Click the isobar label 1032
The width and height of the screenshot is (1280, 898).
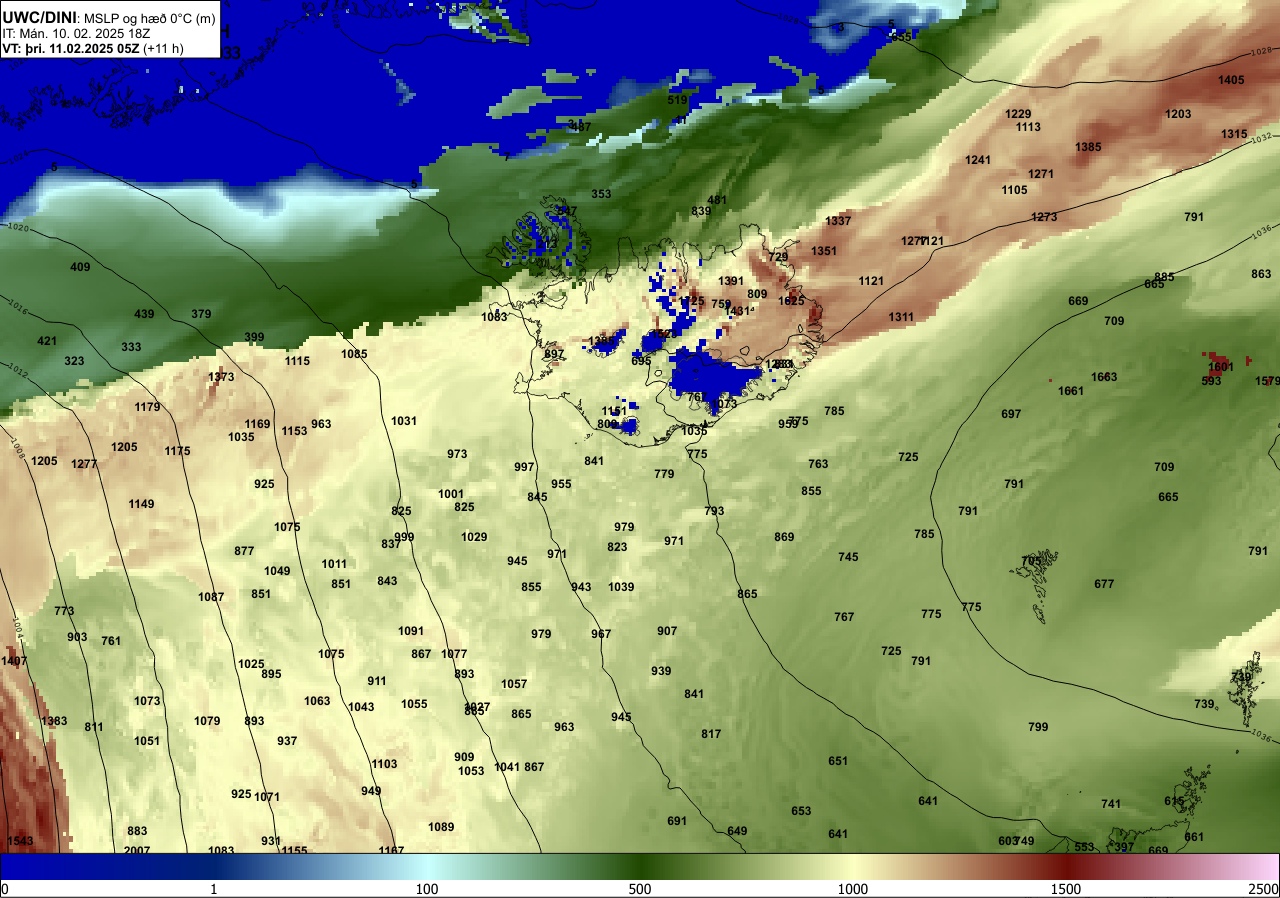click(x=1261, y=137)
